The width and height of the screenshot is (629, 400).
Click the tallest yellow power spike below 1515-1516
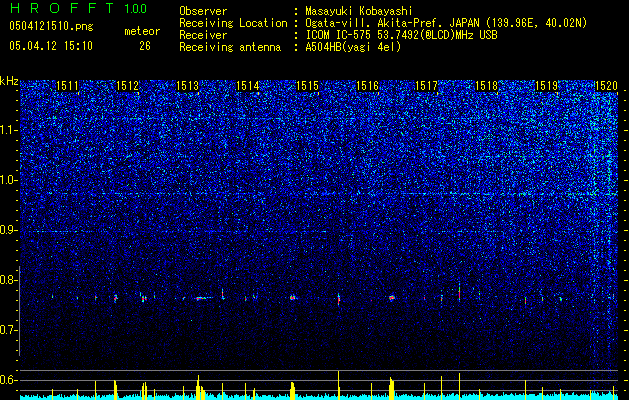[x=339, y=385]
